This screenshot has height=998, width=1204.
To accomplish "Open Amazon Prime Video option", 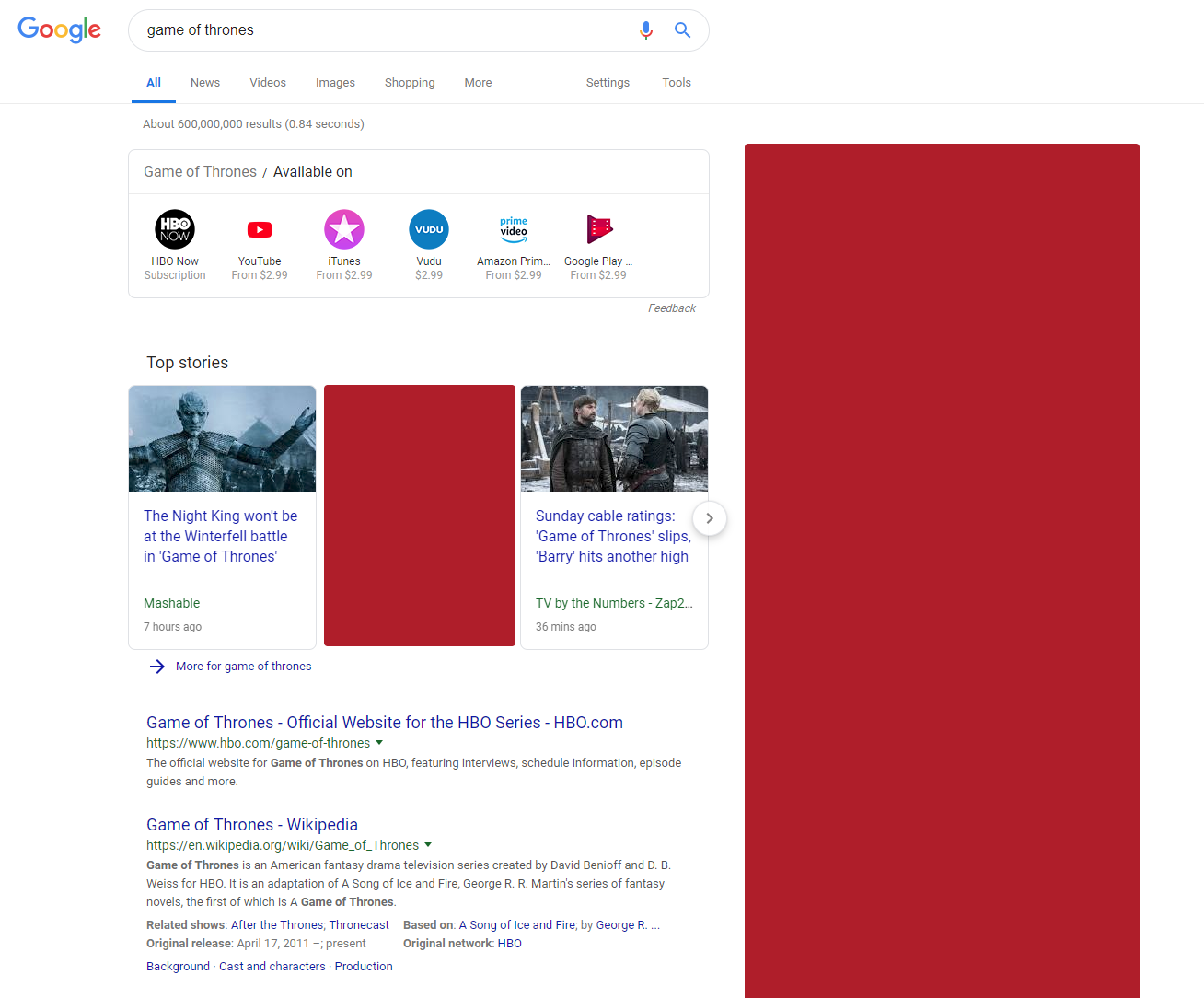I will [514, 229].
